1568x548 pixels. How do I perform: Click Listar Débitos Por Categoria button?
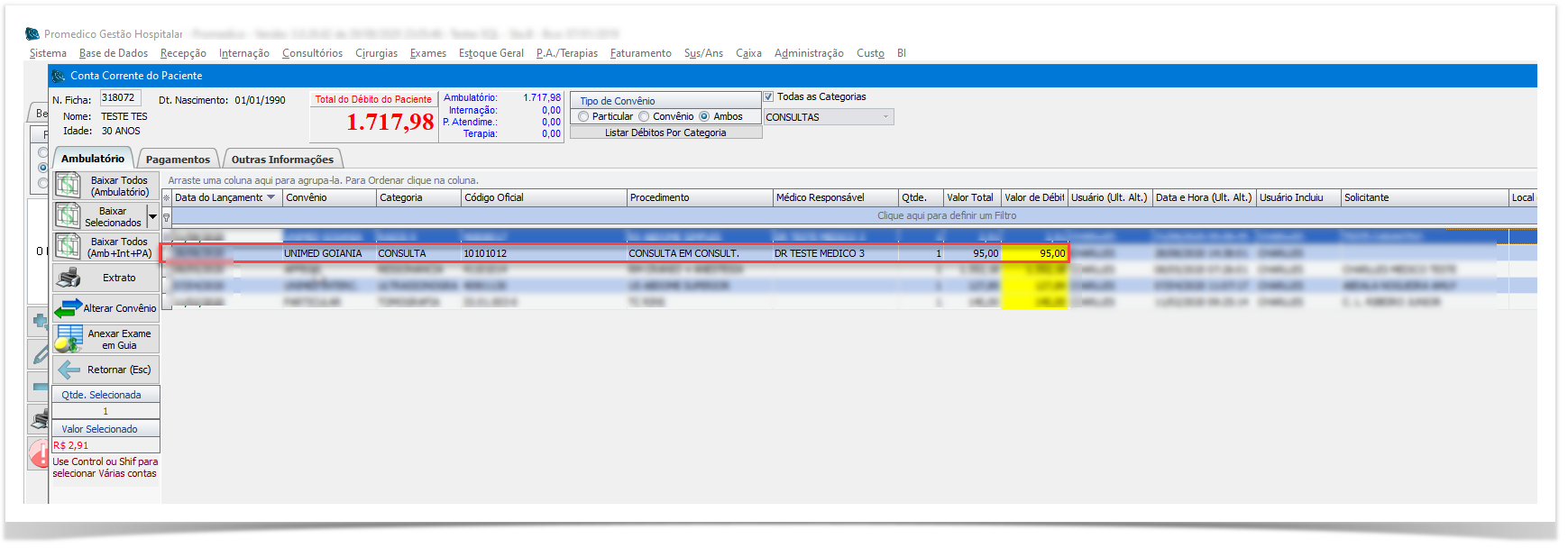[x=665, y=132]
